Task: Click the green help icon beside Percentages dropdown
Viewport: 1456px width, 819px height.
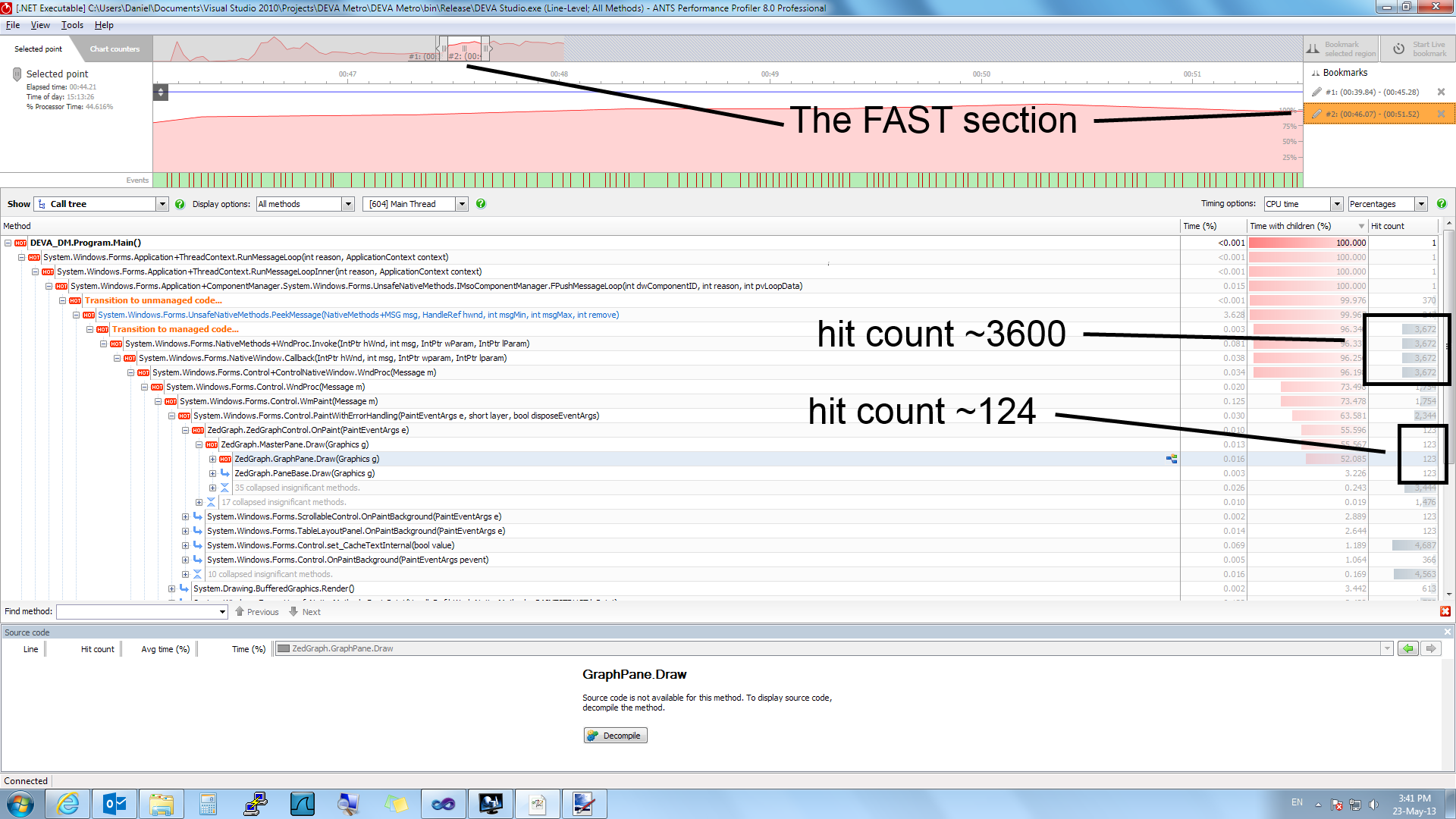Action: (x=1441, y=204)
